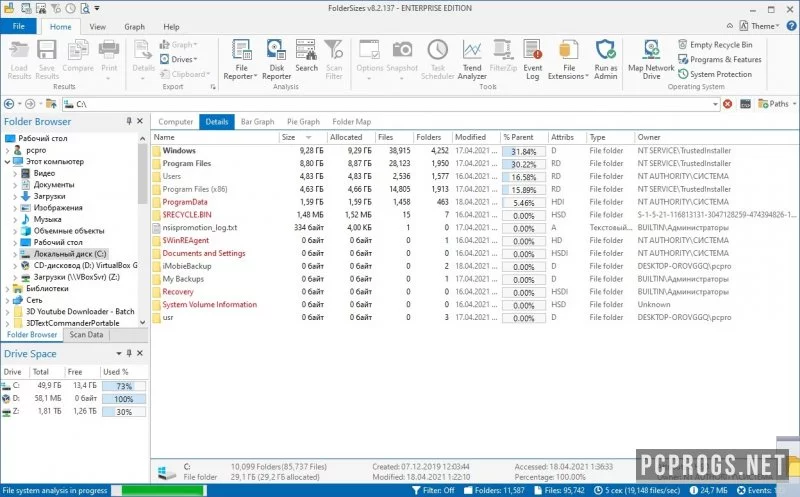Viewport: 800px width, 497px height.
Task: Sort by the Modified column header
Action: point(476,137)
